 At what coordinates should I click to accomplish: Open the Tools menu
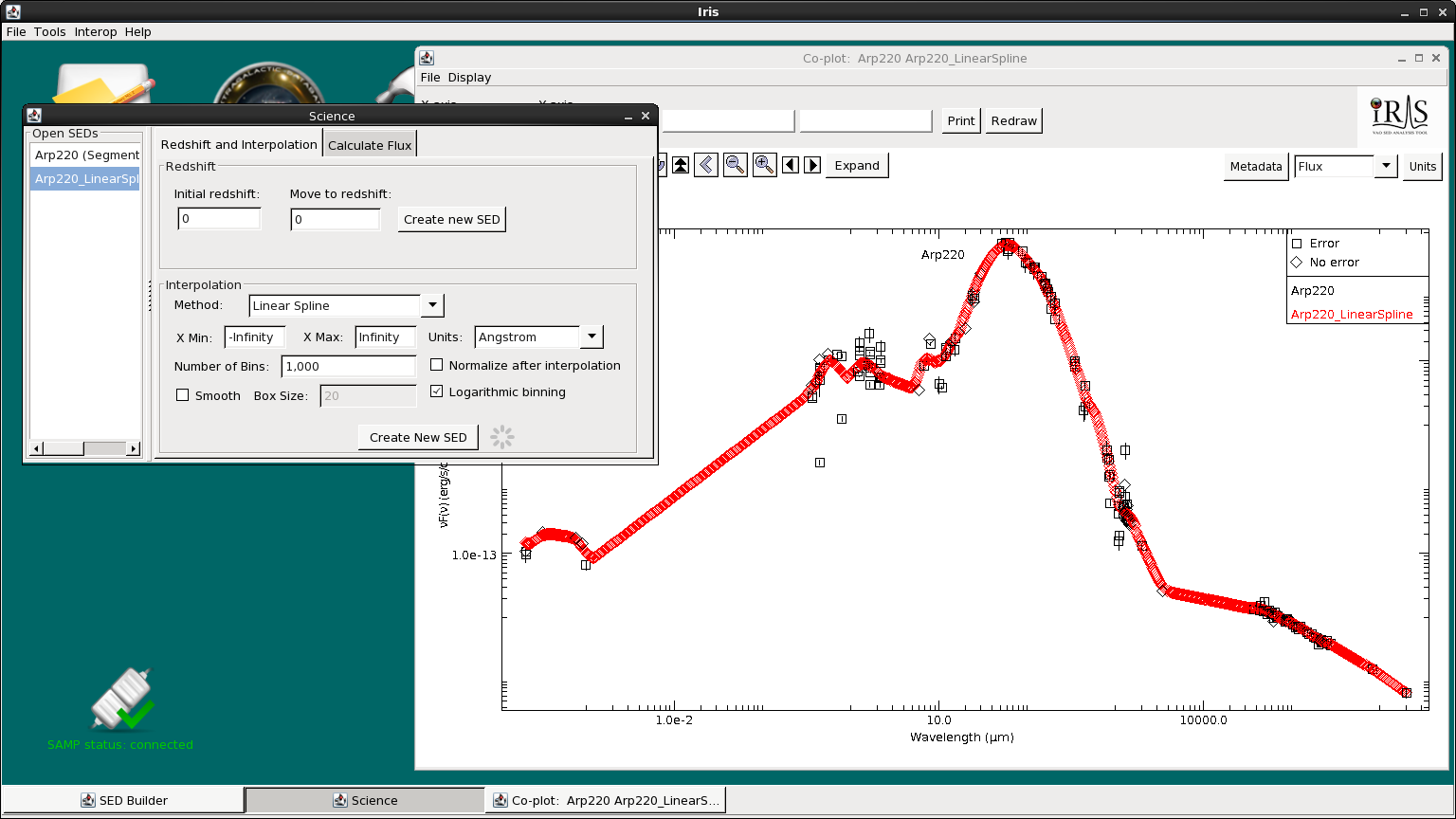(50, 31)
